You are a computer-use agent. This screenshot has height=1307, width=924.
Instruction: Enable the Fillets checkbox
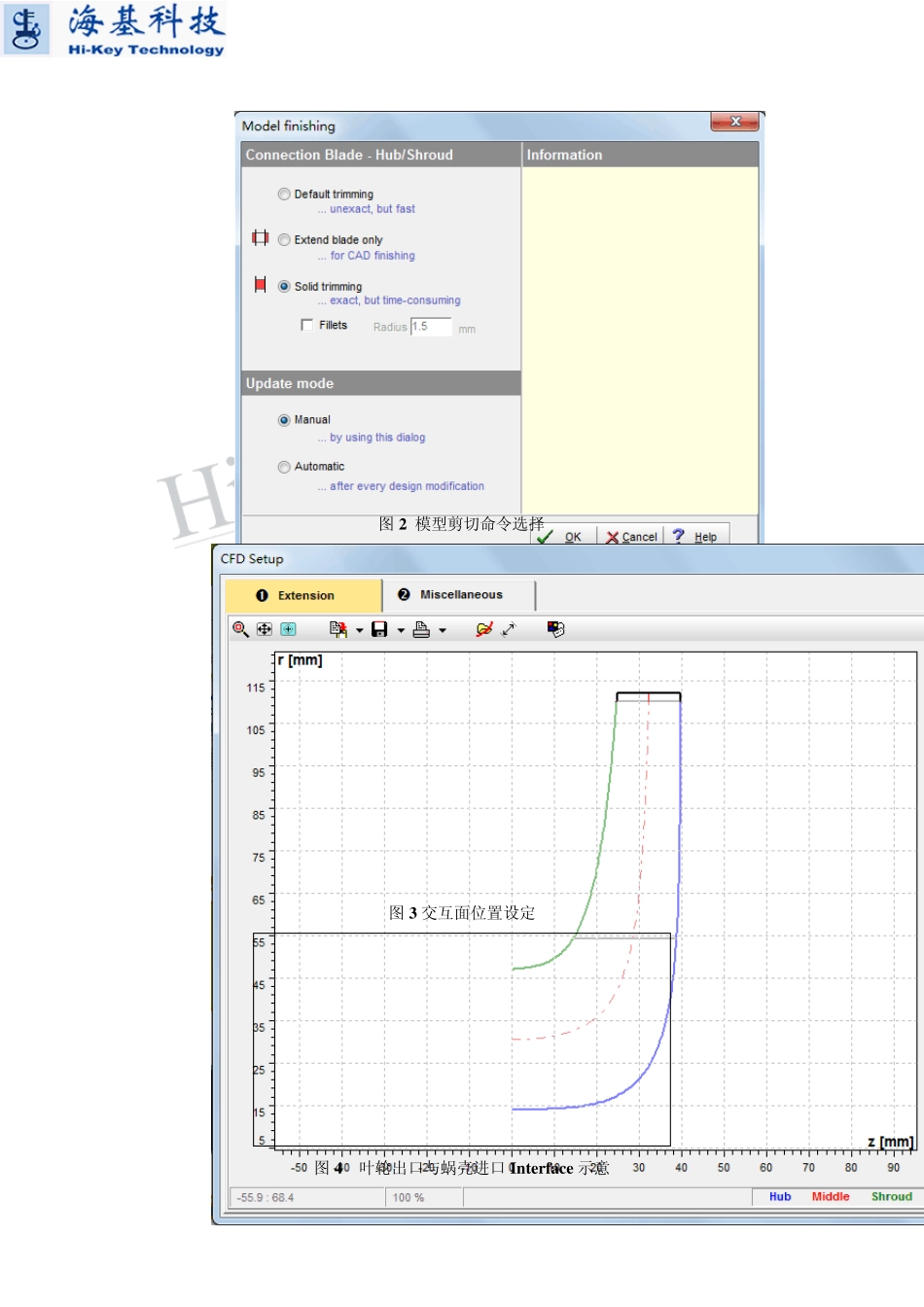pos(307,325)
